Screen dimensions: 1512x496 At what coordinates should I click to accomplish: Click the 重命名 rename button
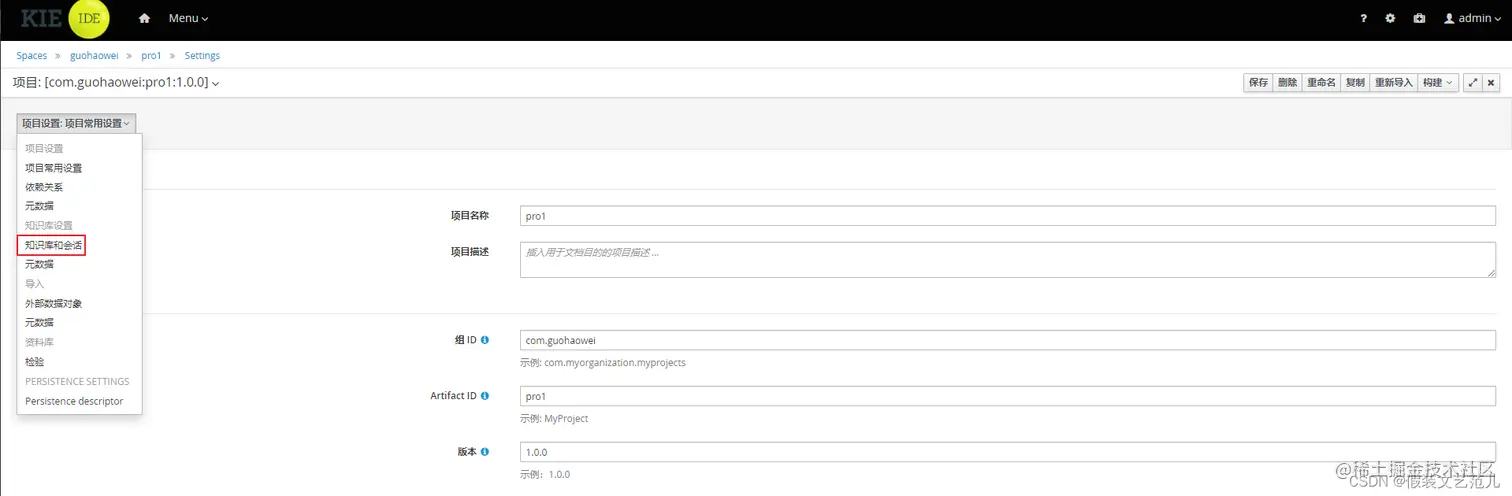[x=1321, y=83]
